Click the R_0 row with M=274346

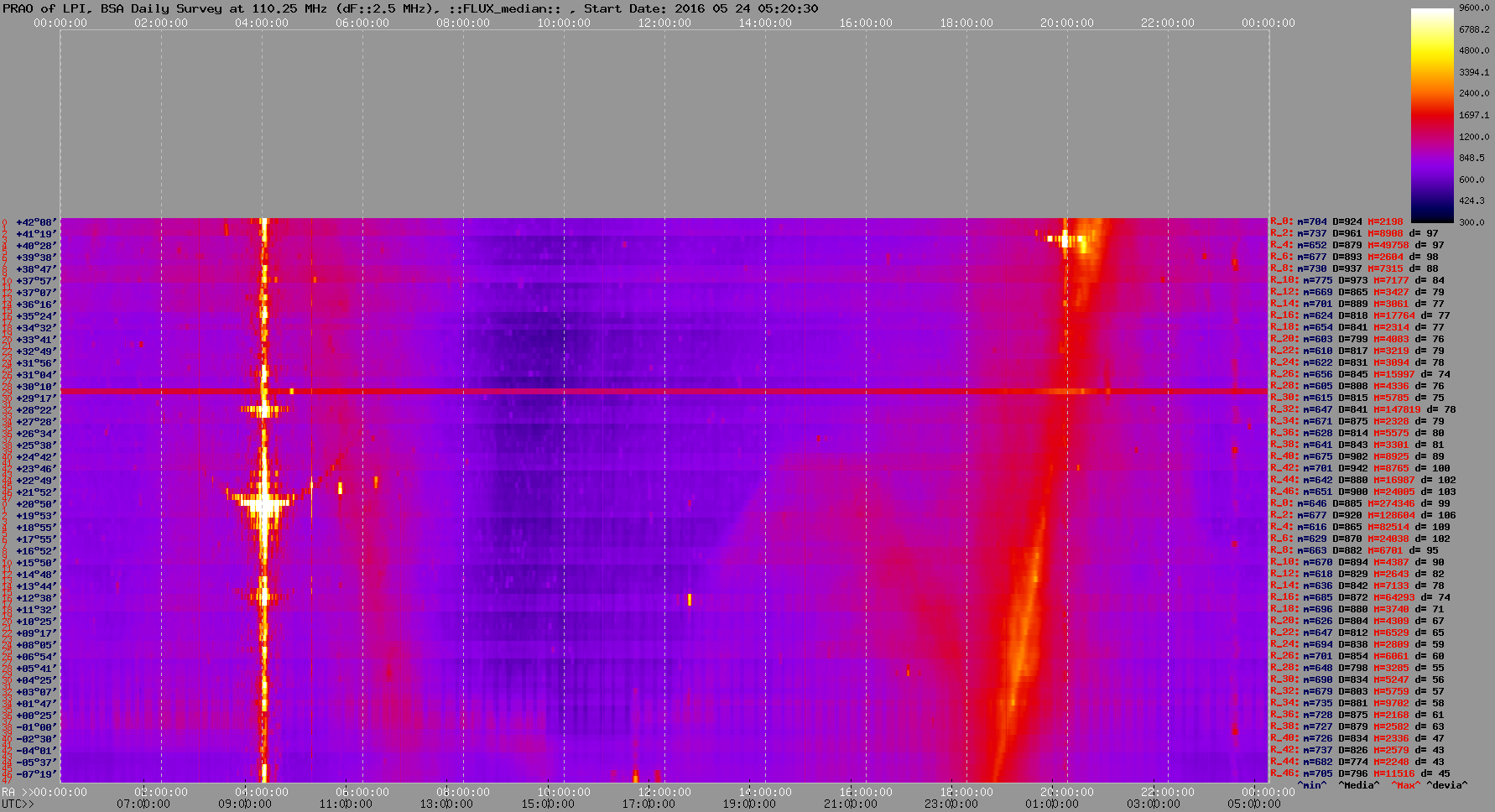click(1360, 504)
